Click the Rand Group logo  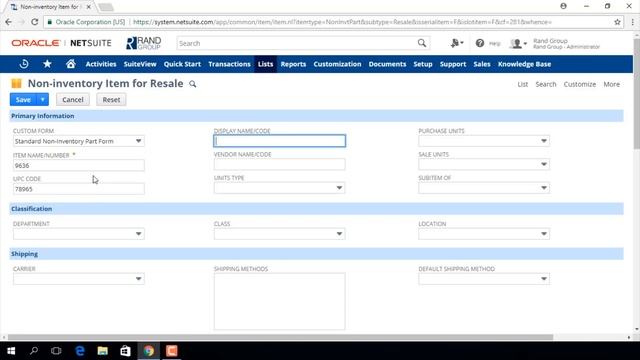click(x=144, y=43)
